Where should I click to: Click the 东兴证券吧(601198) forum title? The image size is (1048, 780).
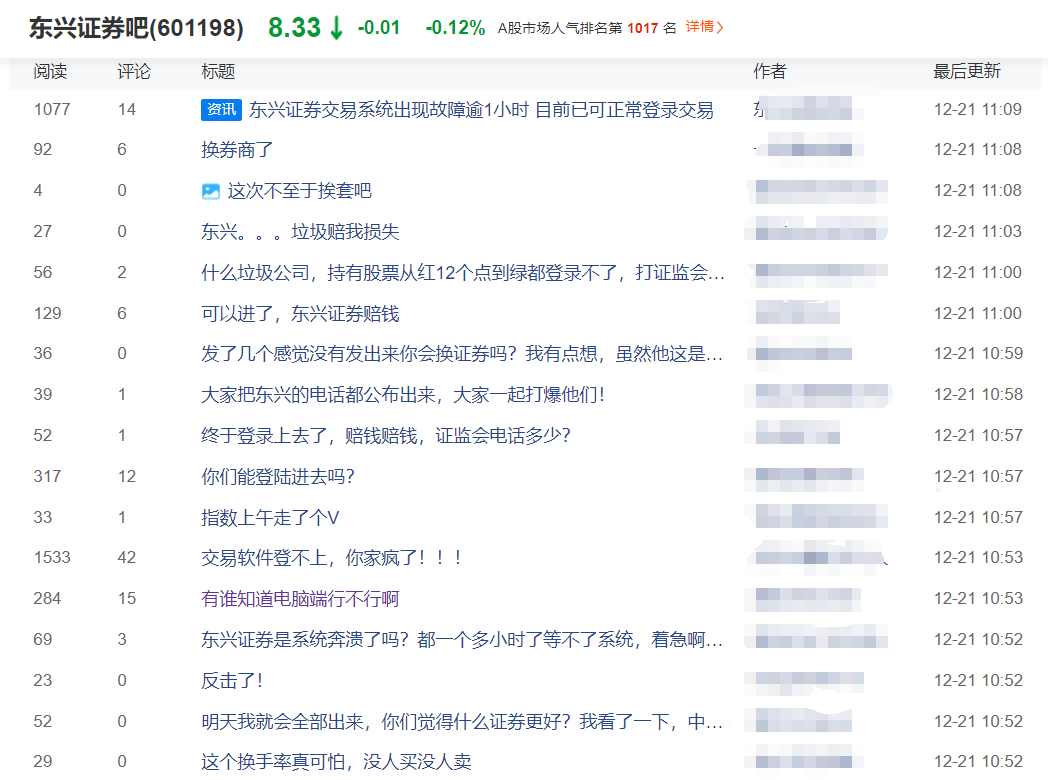tap(136, 28)
